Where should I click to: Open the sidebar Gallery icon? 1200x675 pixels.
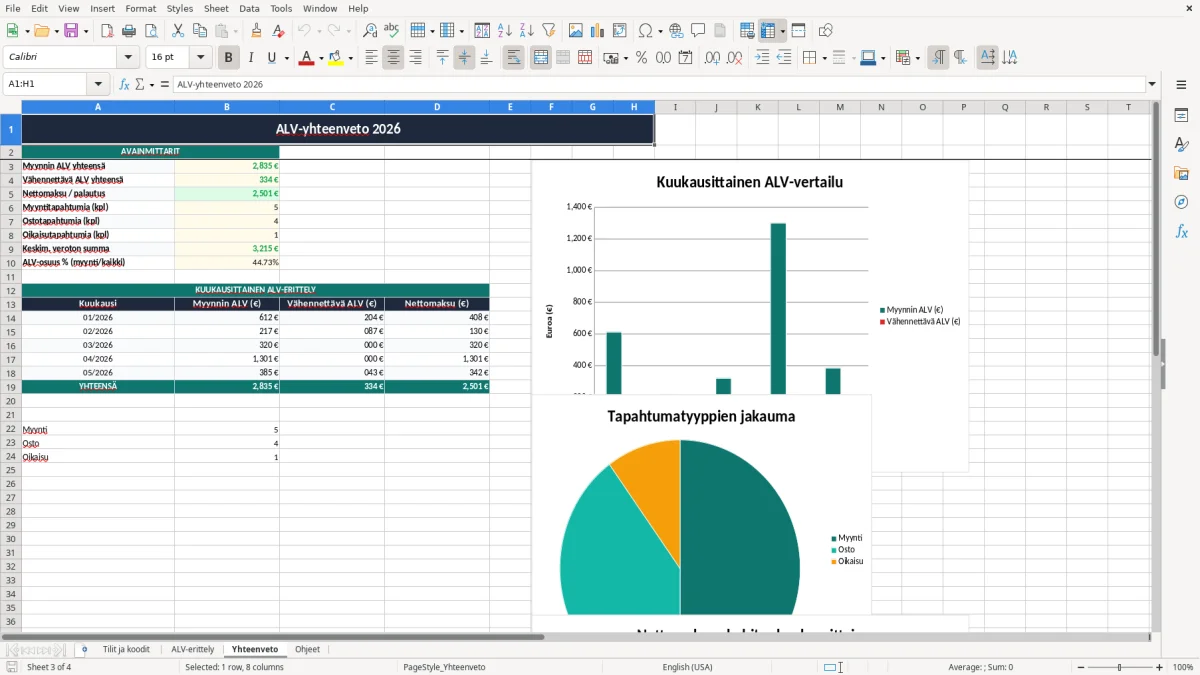(x=1181, y=173)
